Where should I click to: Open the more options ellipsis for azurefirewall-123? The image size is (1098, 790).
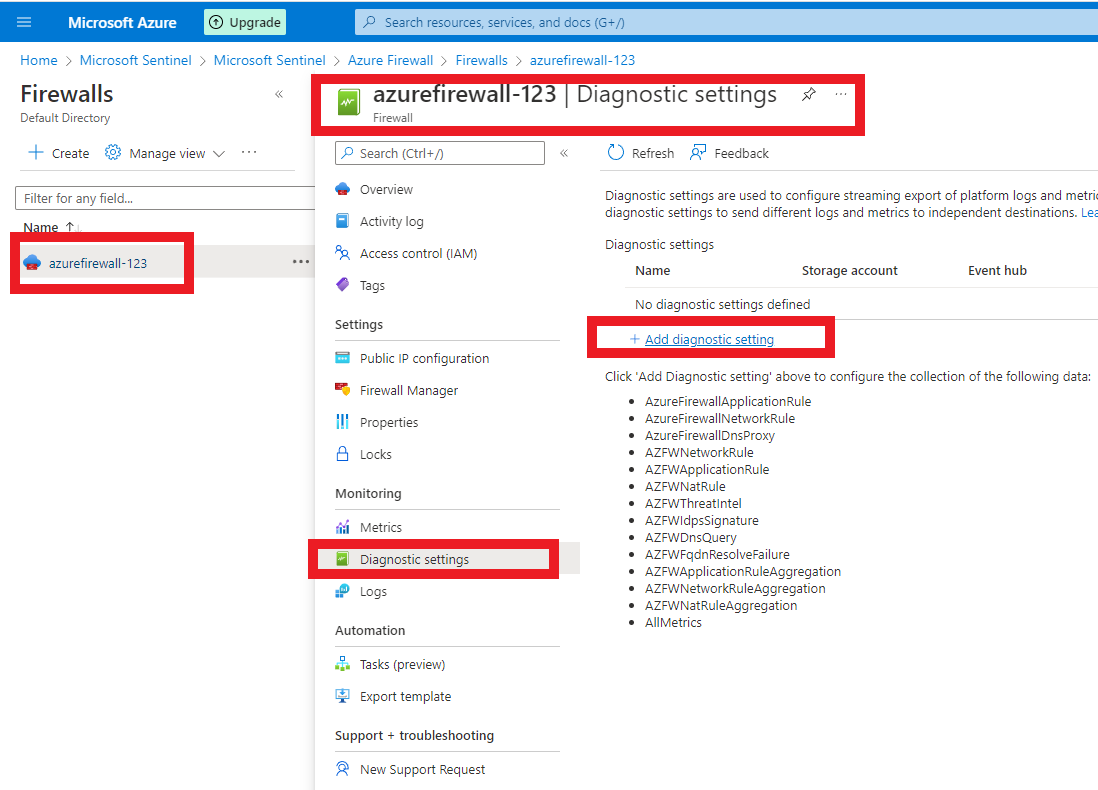[298, 261]
